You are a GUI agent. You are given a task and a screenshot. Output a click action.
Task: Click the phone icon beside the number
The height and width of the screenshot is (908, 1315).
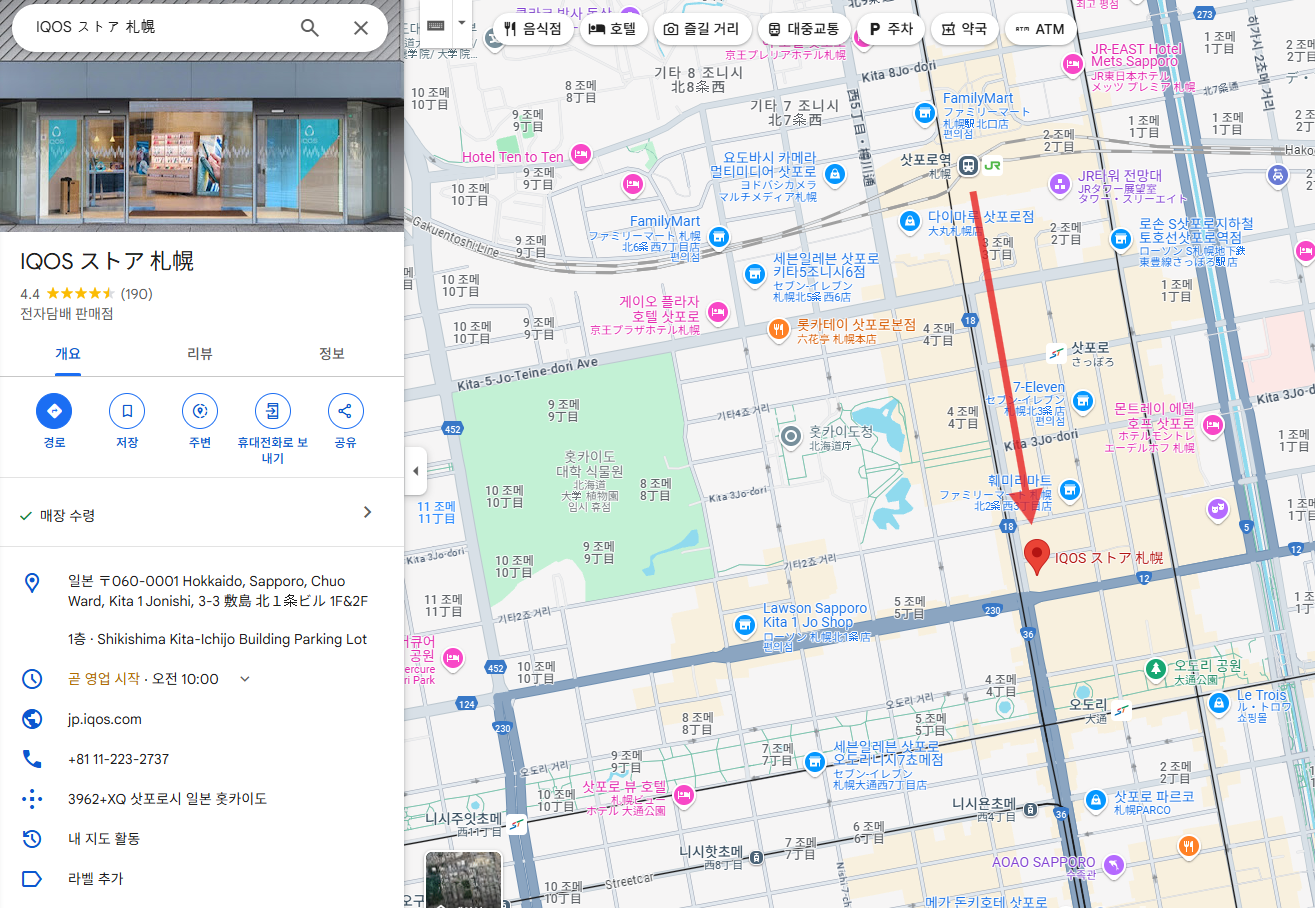point(32,759)
